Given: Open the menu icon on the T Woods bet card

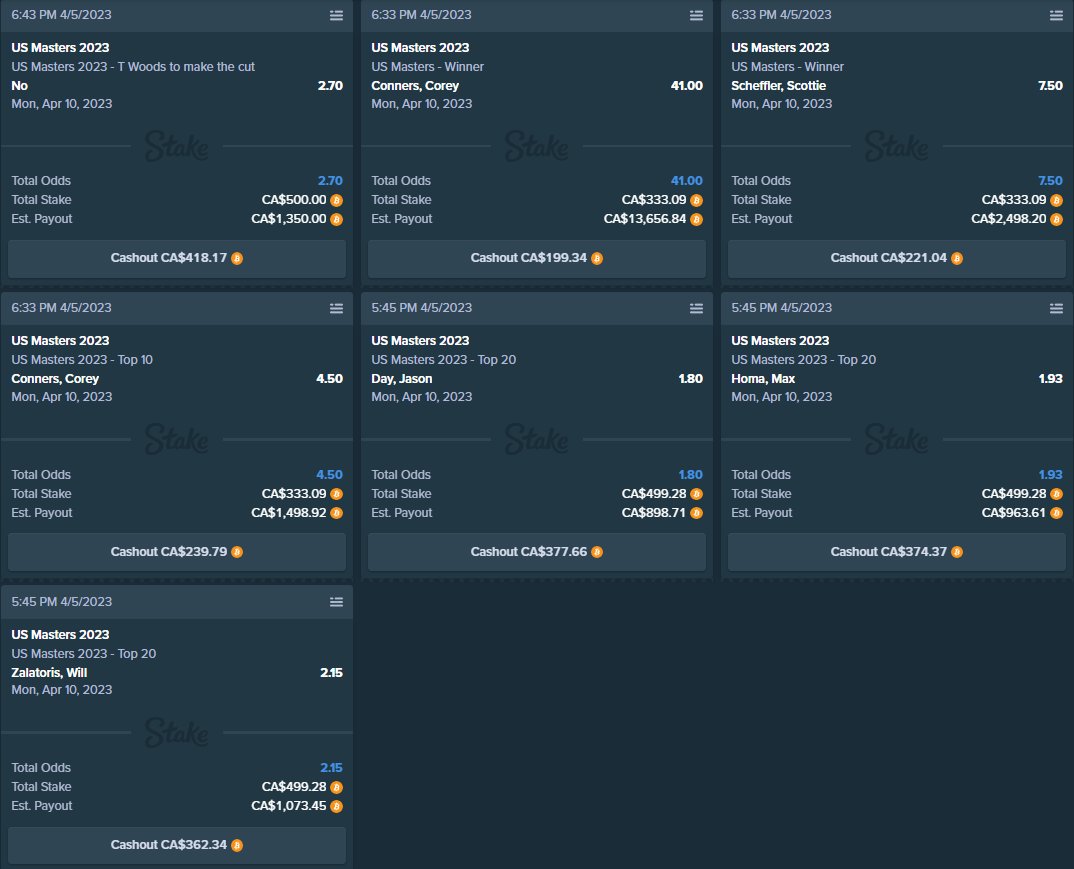Looking at the screenshot, I should [337, 15].
